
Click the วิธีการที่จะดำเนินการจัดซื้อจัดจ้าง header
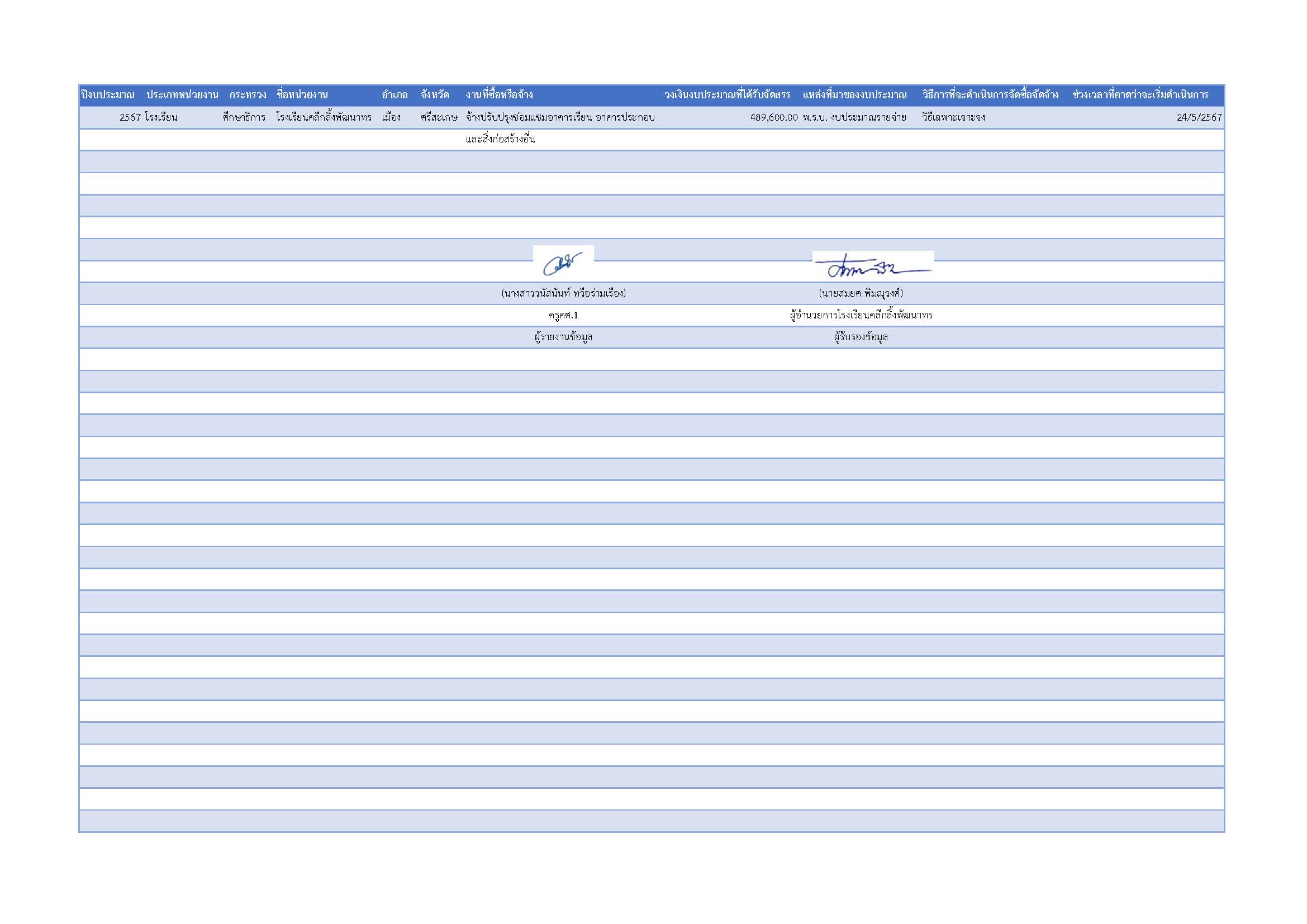[991, 94]
